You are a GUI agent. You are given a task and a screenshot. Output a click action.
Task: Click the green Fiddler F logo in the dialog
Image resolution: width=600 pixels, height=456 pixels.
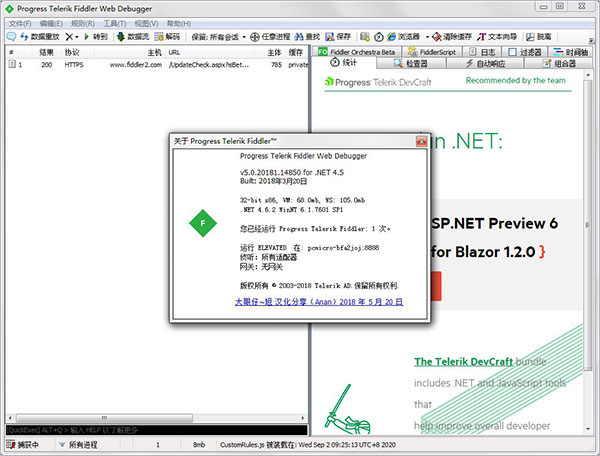pyautogui.click(x=203, y=223)
